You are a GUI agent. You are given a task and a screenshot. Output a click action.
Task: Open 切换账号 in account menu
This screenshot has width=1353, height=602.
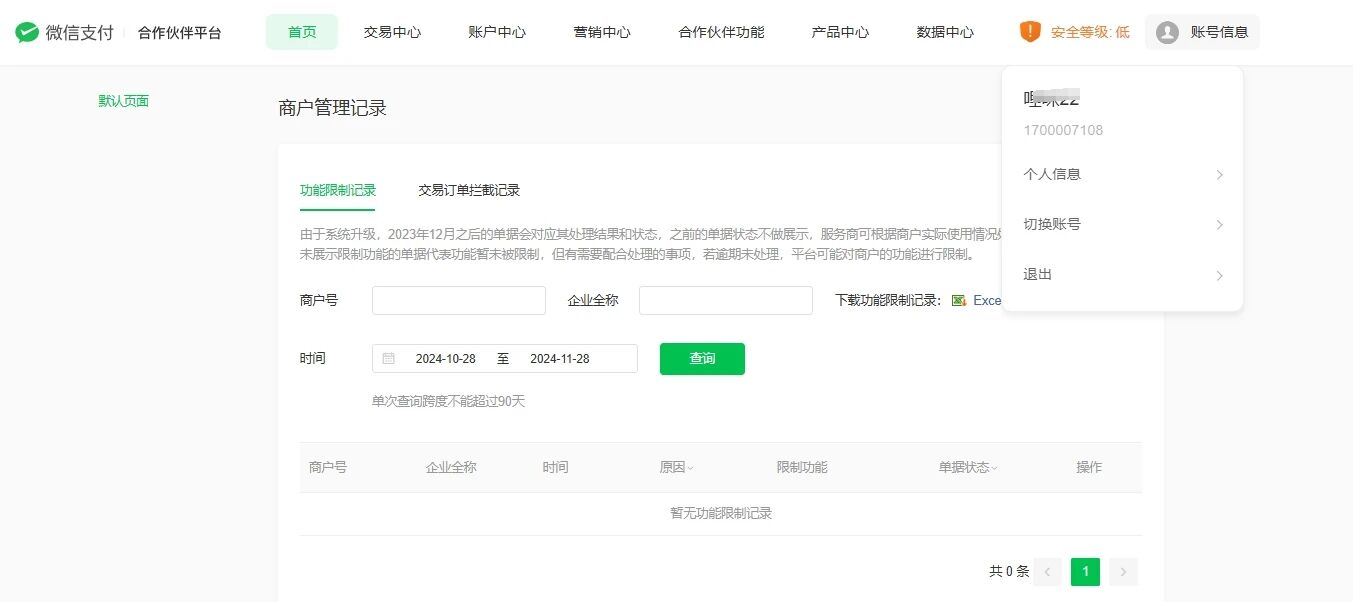[1122, 224]
